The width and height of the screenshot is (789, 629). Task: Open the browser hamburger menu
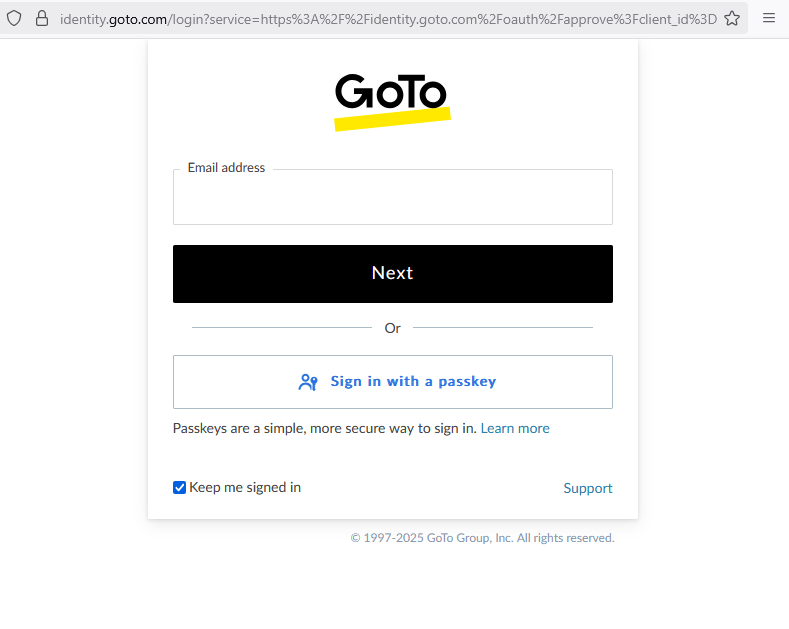click(x=769, y=18)
